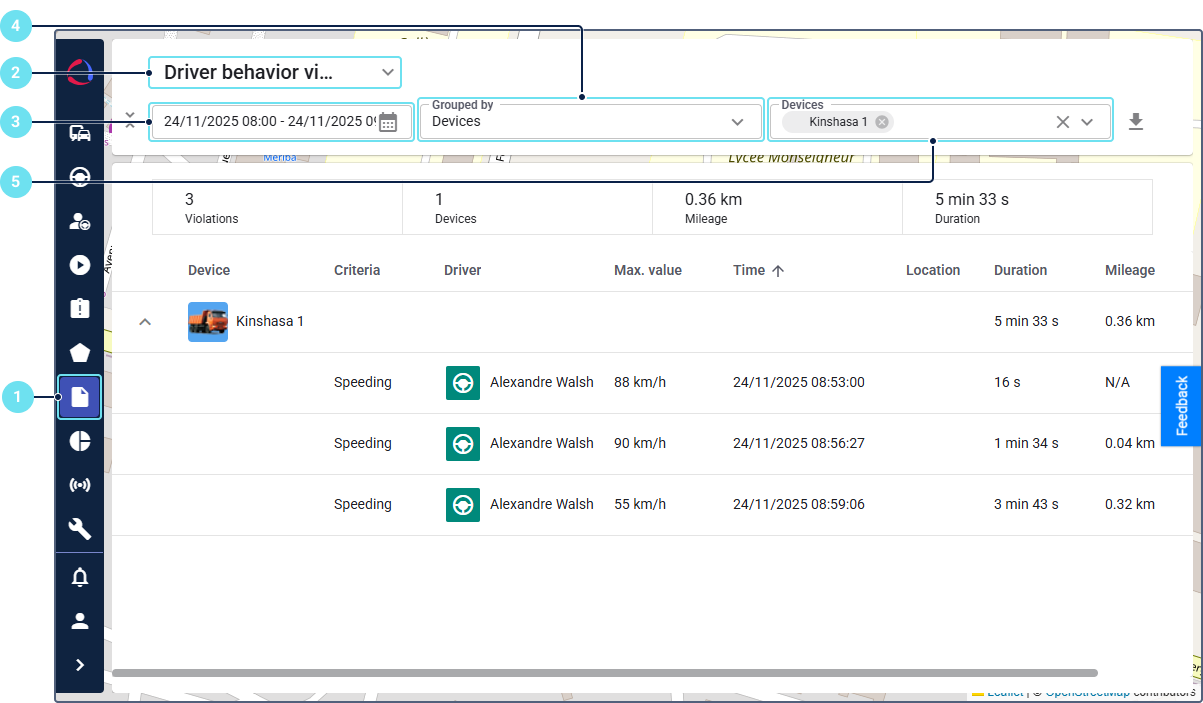The width and height of the screenshot is (1203, 703).
Task: Open the playback tracks icon in the sidebar
Action: click(x=80, y=265)
